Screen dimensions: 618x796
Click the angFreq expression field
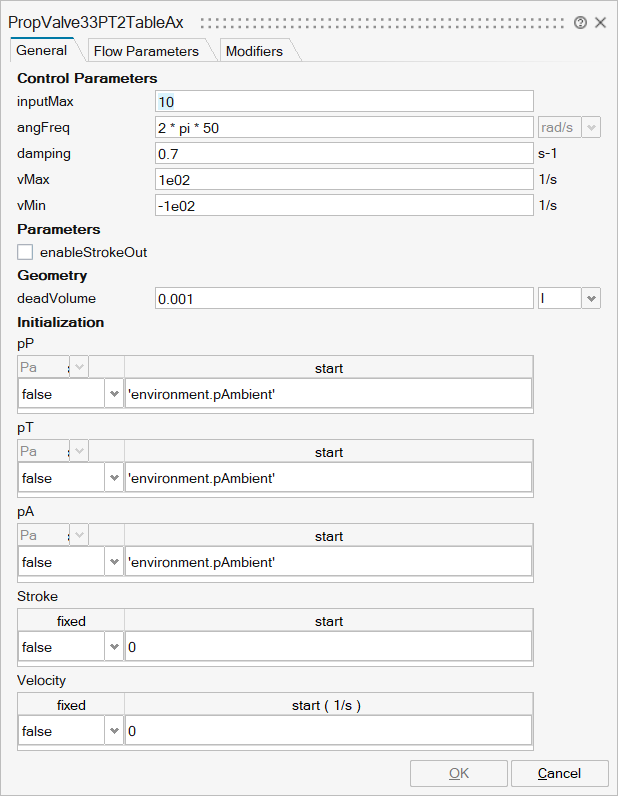344,127
